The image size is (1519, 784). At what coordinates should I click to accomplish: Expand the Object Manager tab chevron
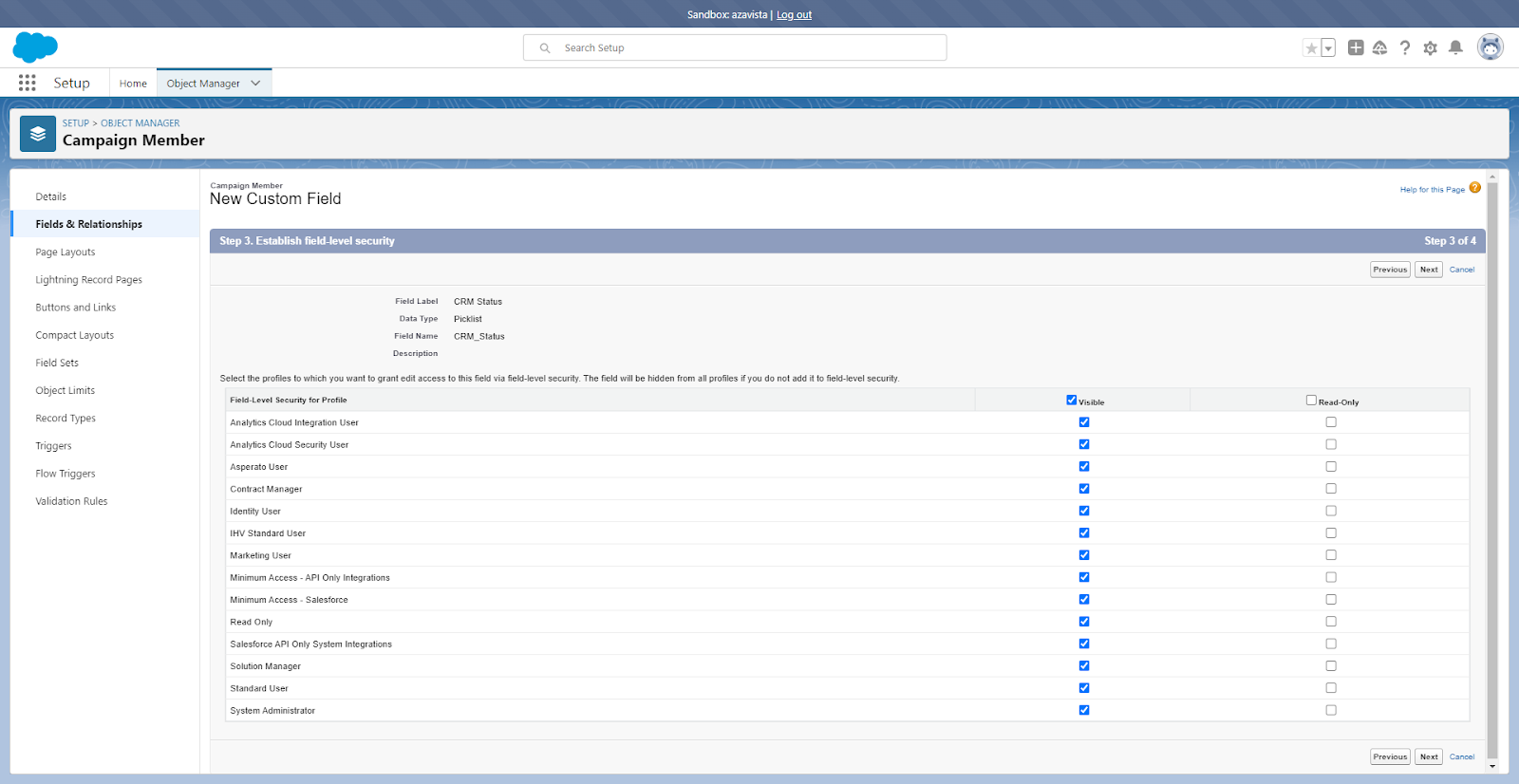[x=255, y=84]
